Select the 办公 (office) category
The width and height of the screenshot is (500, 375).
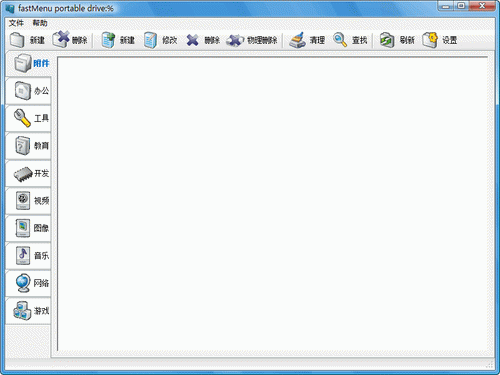pyautogui.click(x=29, y=91)
